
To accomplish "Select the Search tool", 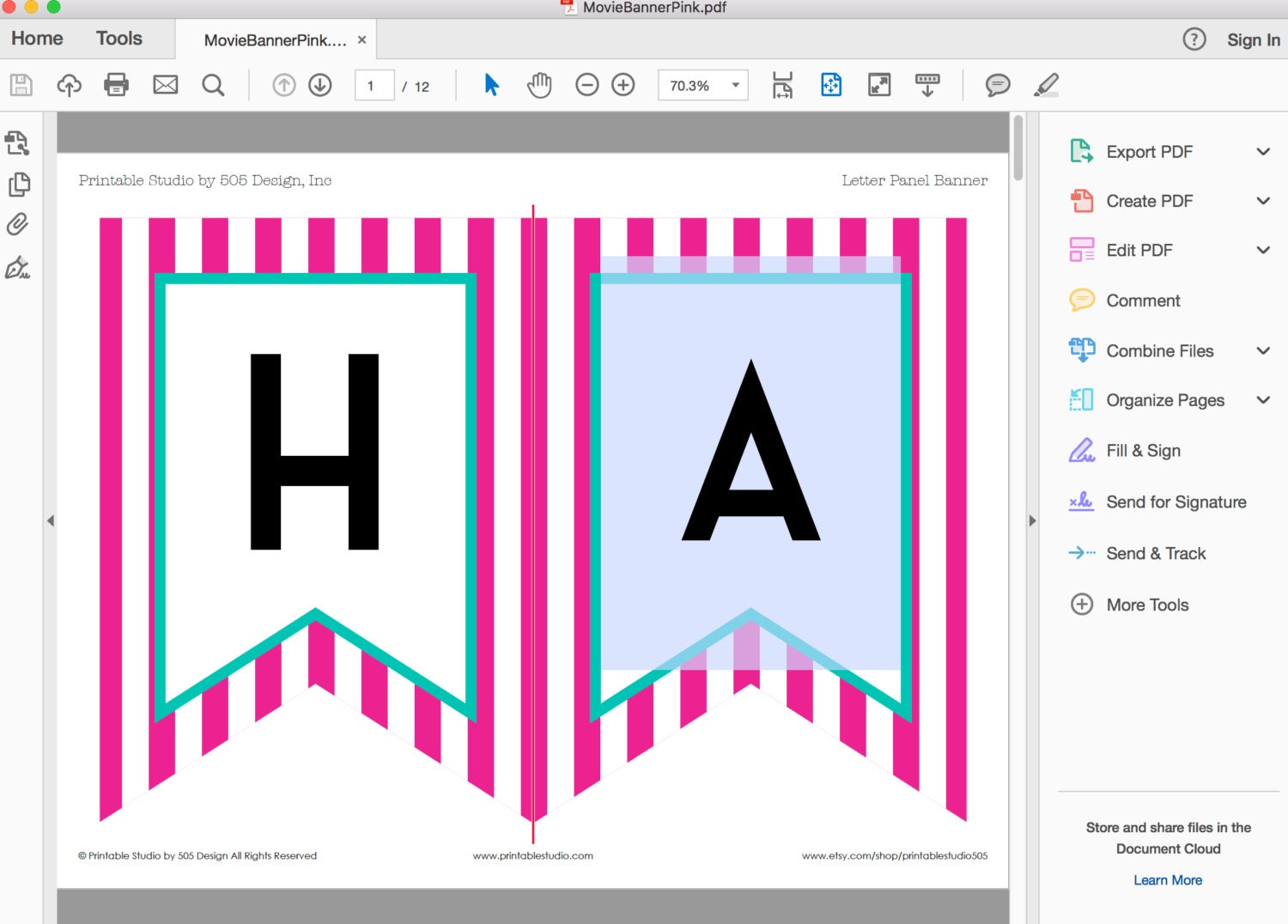I will [213, 84].
